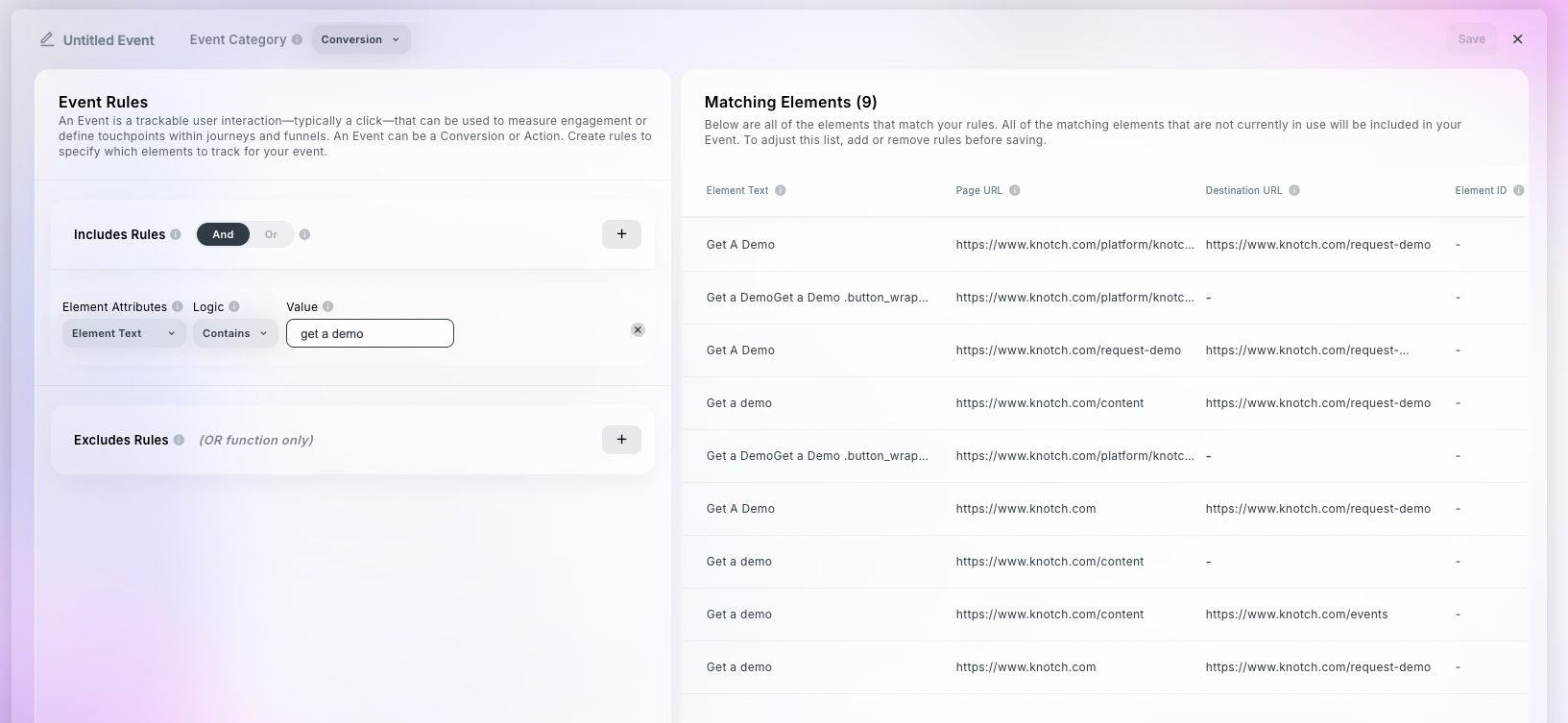Screen dimensions: 1568x723
Task: Add a new Includes rule with plus
Action: pos(621,234)
